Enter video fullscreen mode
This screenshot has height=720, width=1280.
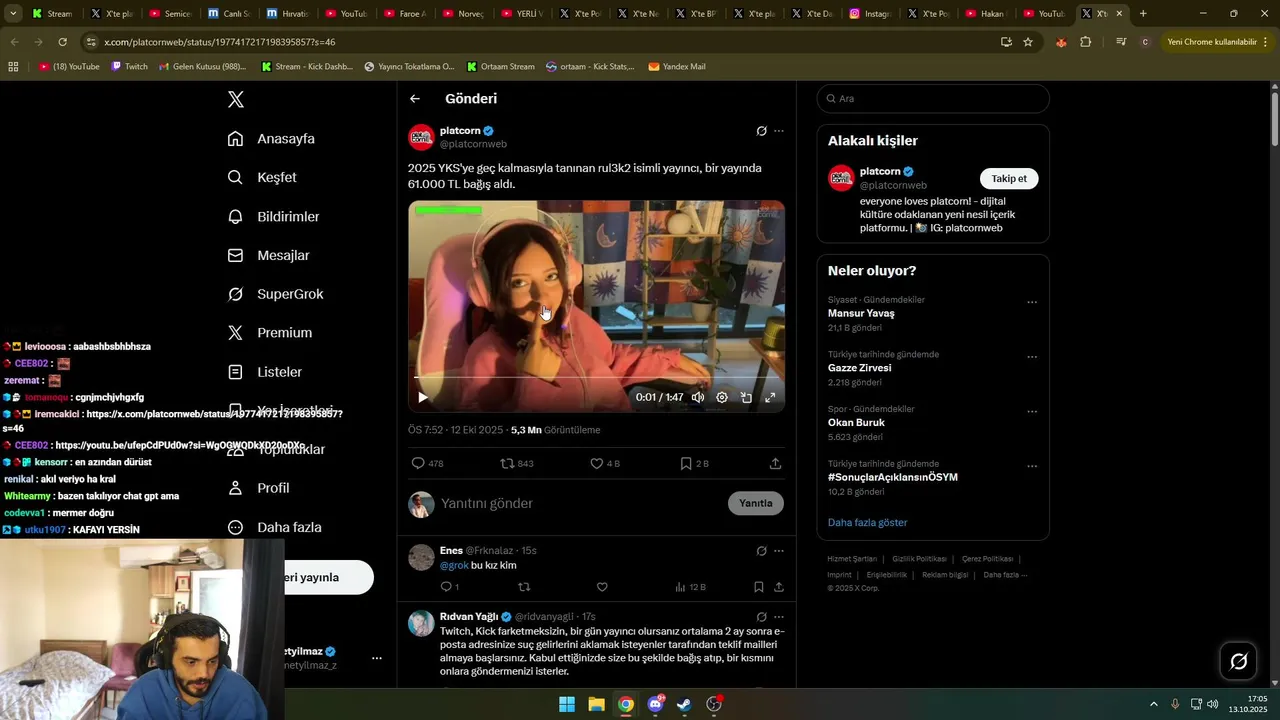(770, 397)
